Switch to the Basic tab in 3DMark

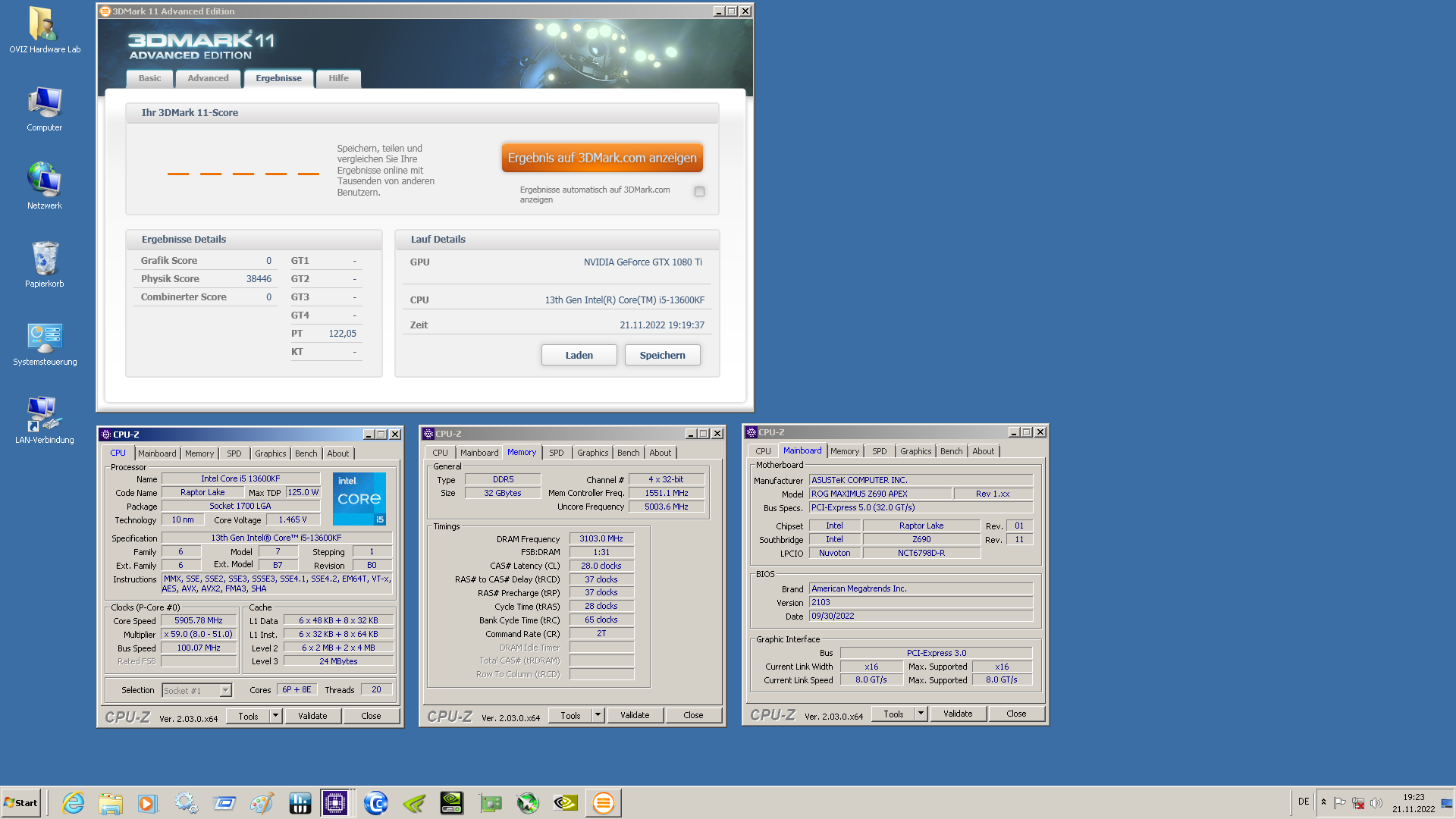tap(149, 78)
